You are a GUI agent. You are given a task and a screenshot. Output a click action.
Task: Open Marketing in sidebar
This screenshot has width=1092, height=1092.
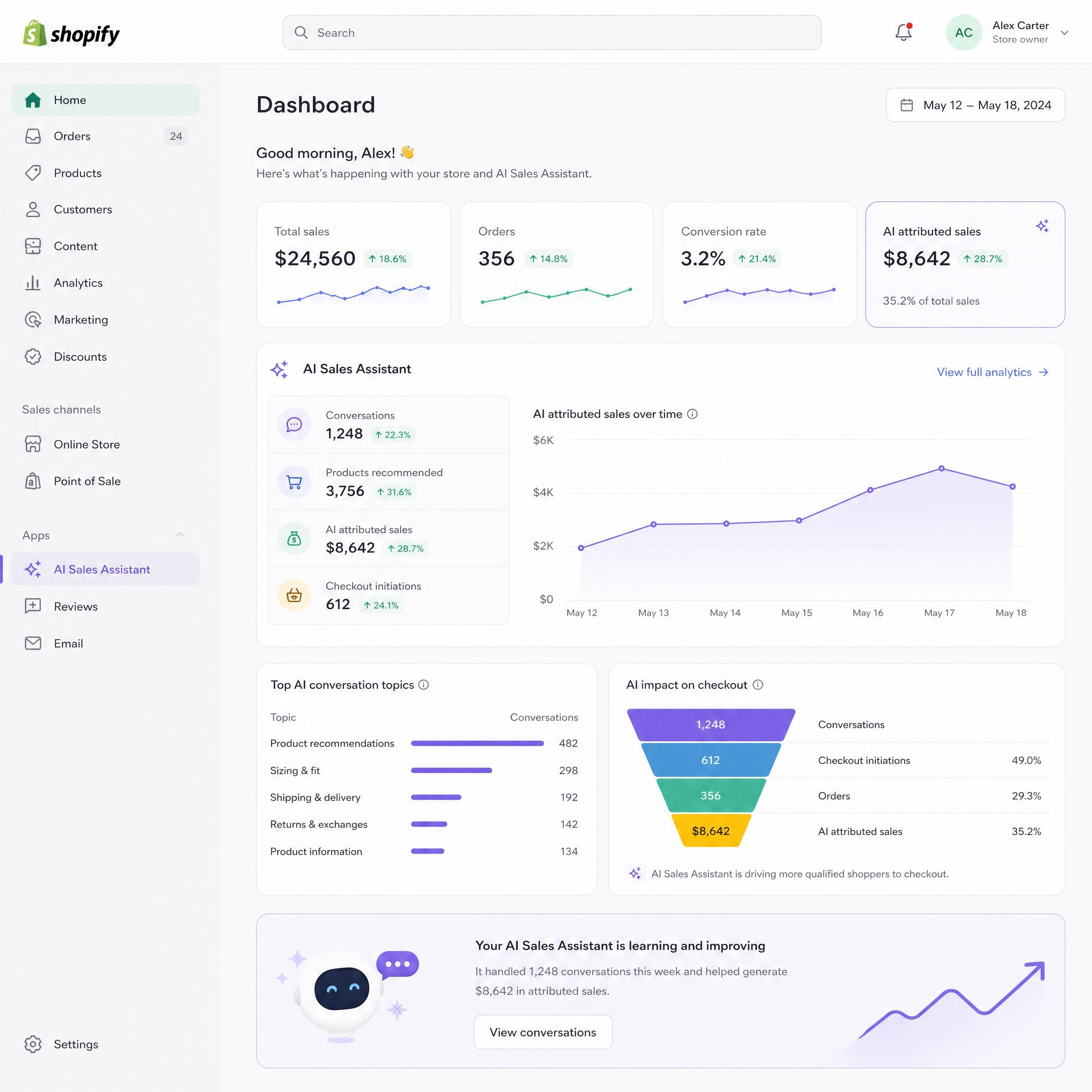click(x=105, y=320)
